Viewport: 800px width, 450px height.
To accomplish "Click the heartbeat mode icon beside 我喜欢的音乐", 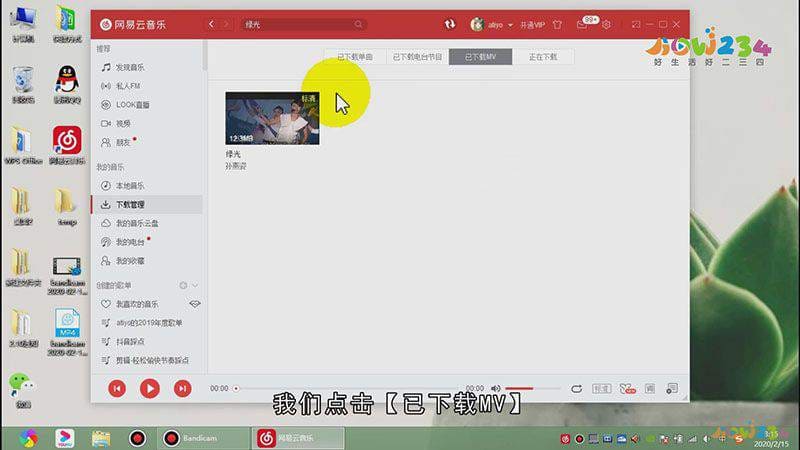I will click(x=194, y=304).
